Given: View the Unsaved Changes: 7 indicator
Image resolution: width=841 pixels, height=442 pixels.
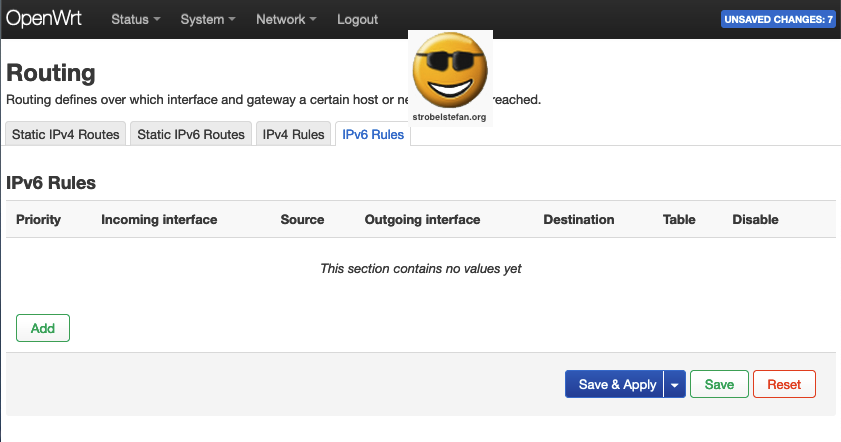Looking at the screenshot, I should [778, 19].
